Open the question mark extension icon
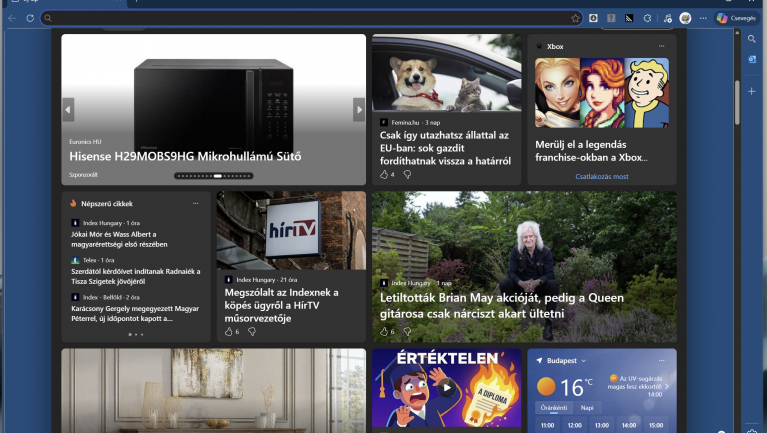767x433 pixels. [x=611, y=18]
